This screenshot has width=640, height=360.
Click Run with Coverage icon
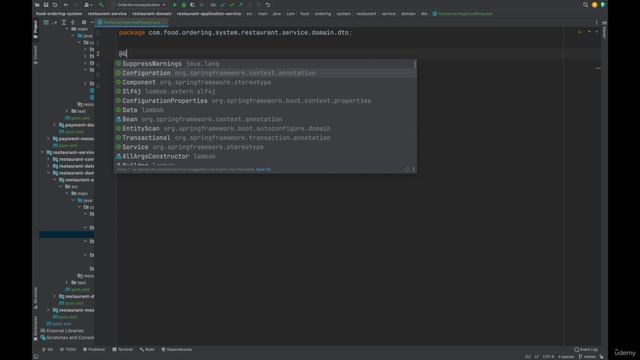[193, 5]
